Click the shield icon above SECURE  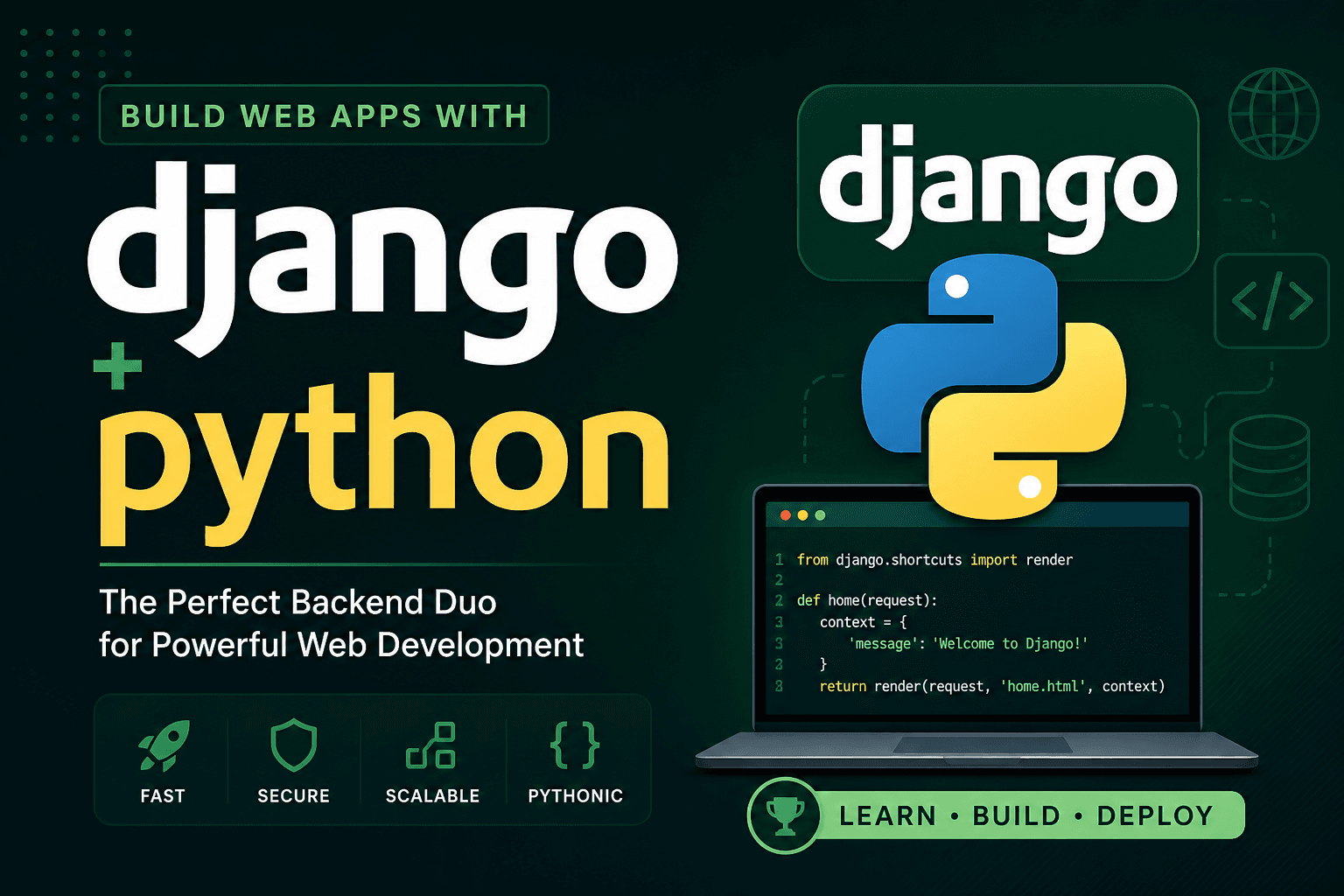click(x=293, y=745)
